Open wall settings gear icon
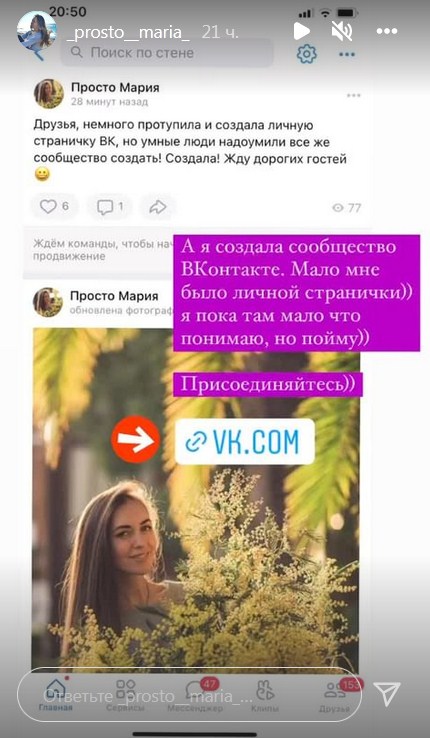 click(x=307, y=54)
